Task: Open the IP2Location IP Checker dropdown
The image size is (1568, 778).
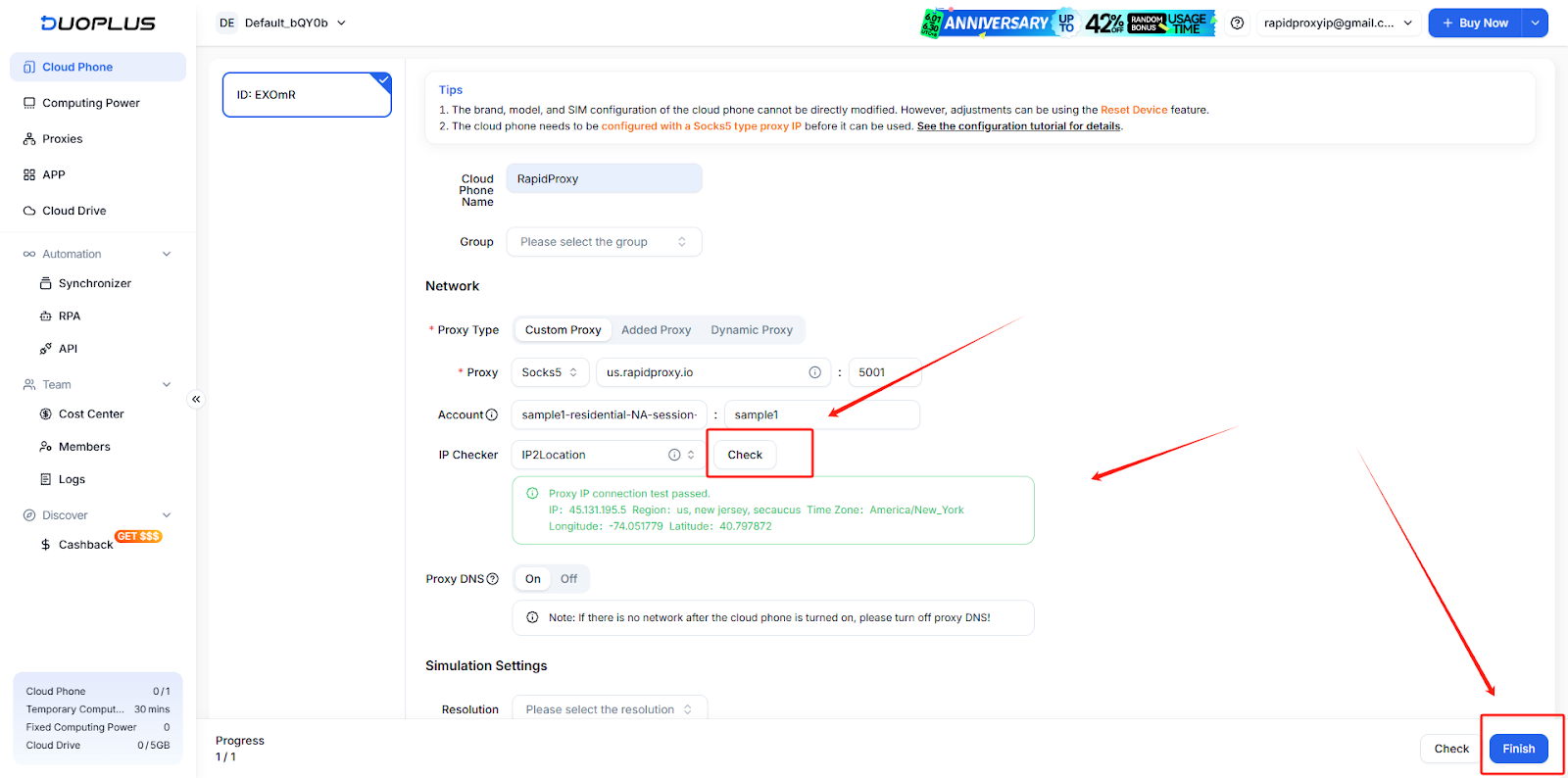Action: (608, 455)
